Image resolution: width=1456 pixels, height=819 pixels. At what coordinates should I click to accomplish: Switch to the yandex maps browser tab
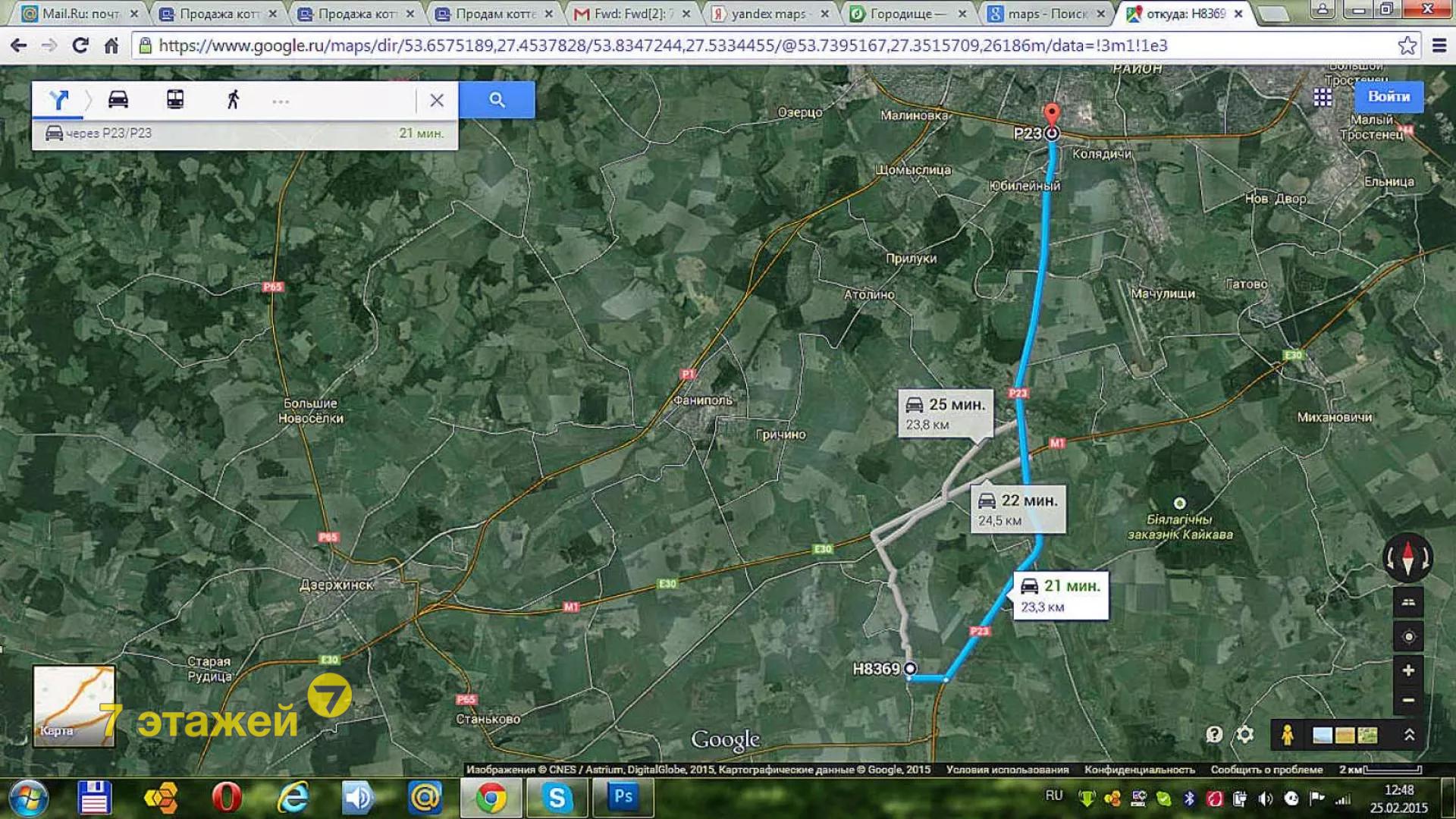767,14
